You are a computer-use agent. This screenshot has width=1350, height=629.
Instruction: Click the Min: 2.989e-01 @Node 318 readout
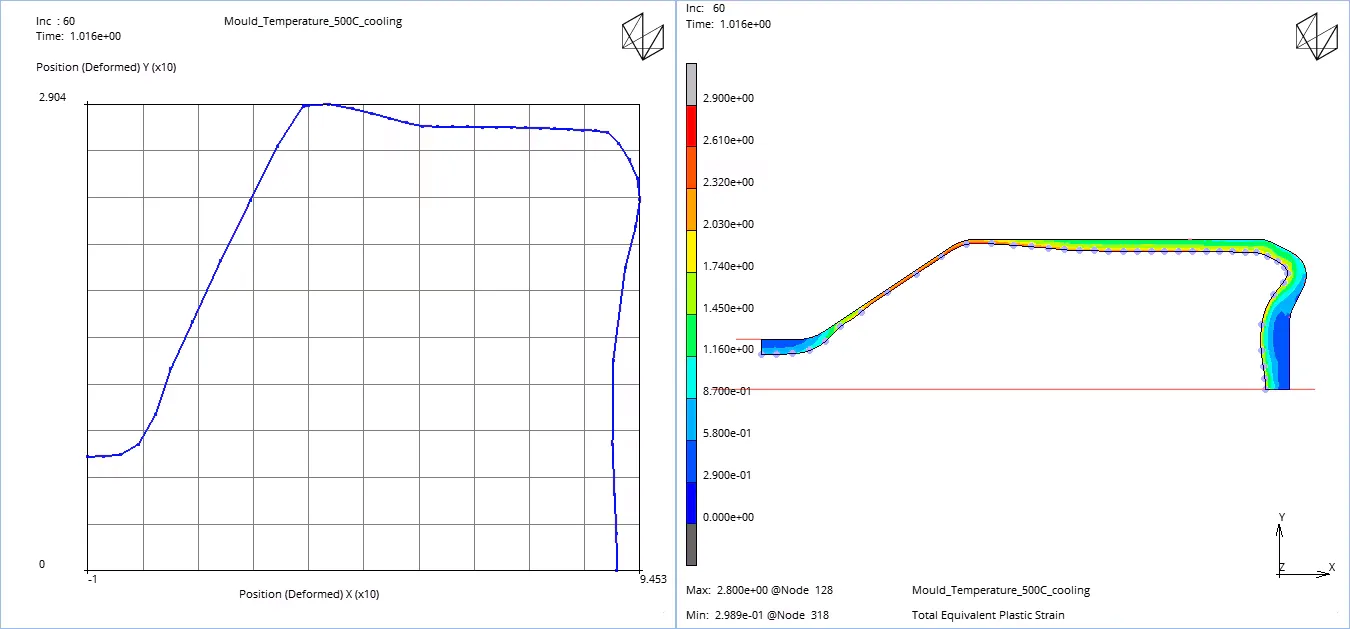(x=758, y=615)
